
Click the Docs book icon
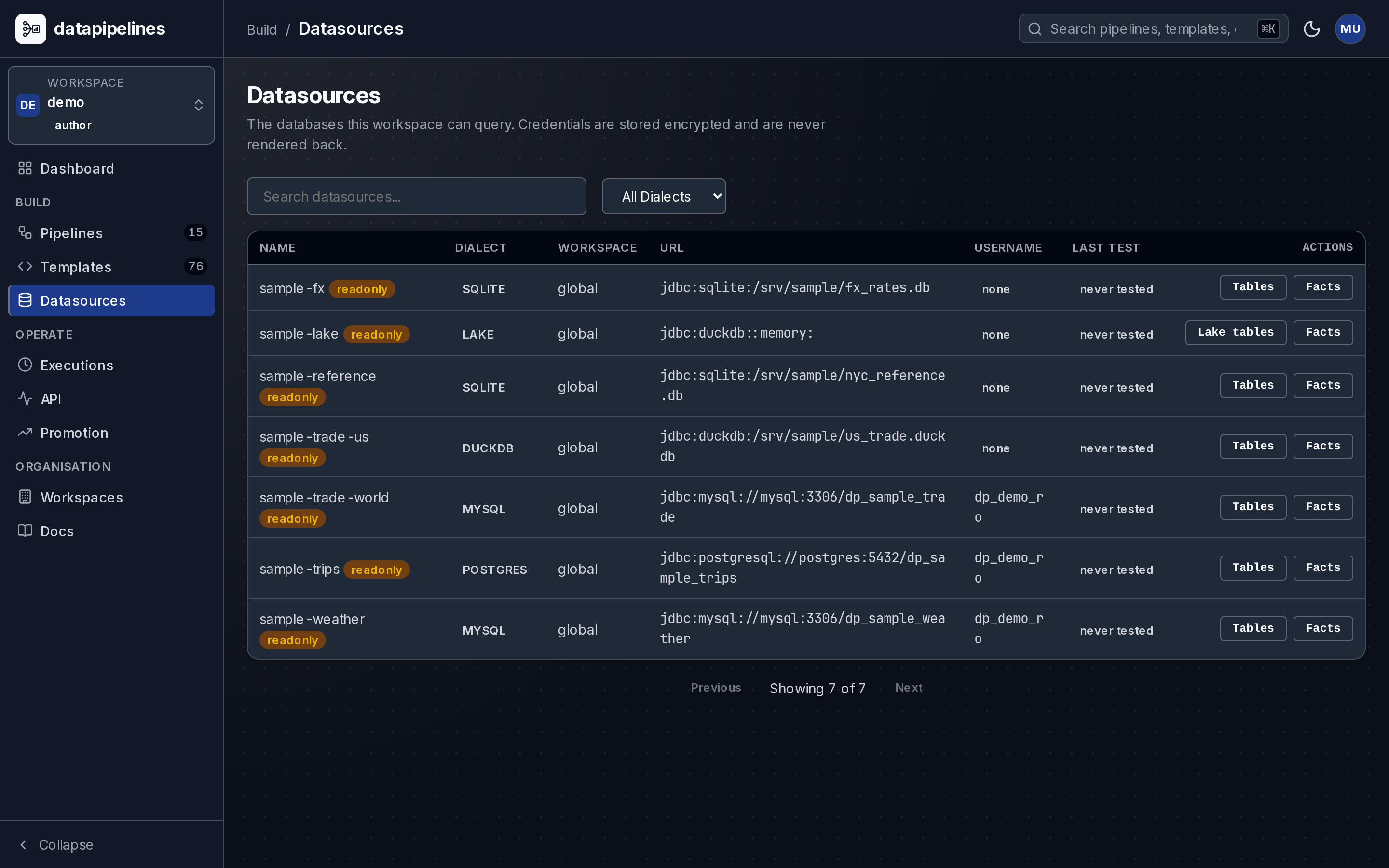(25, 530)
